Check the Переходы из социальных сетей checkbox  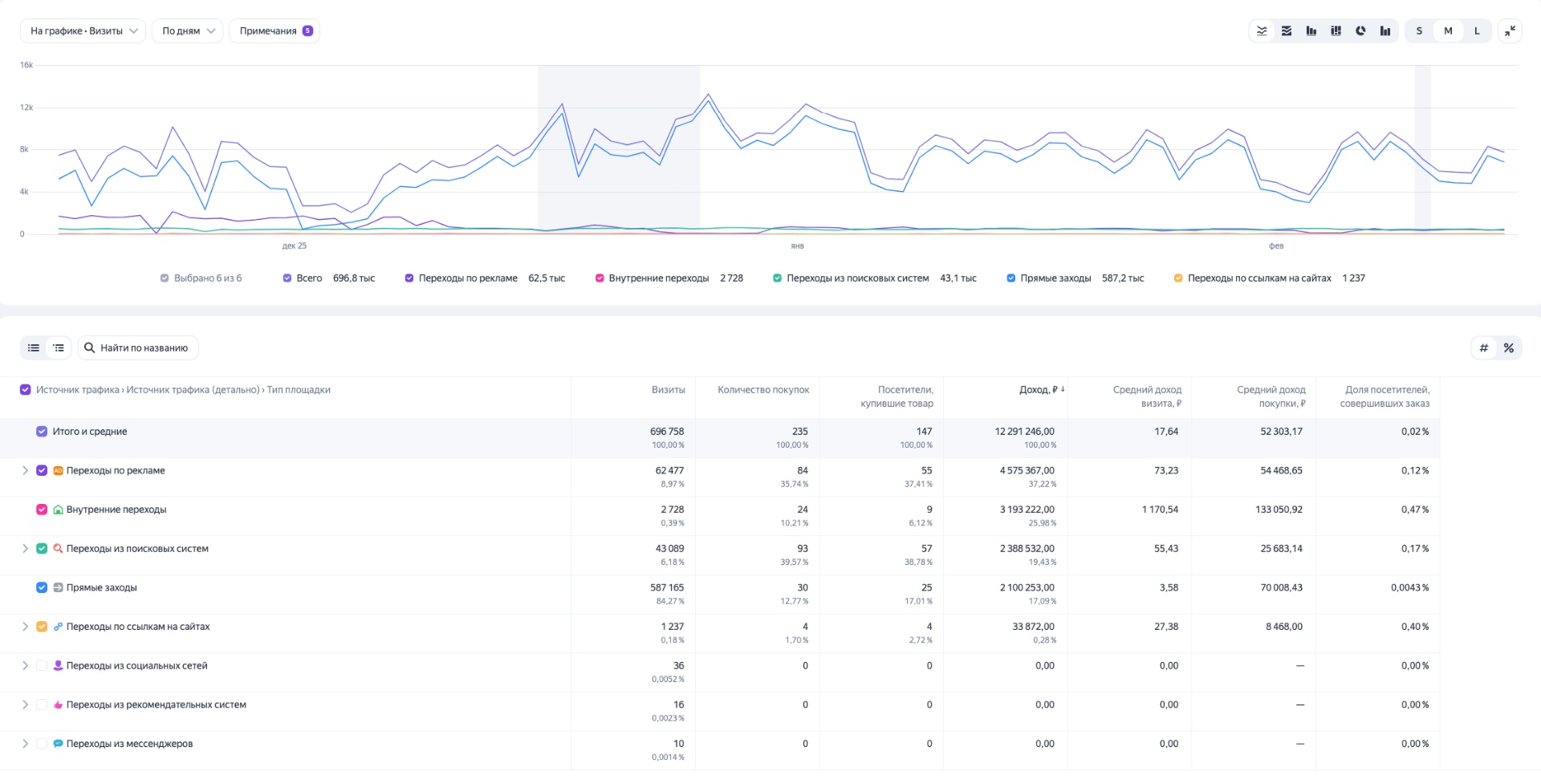[x=42, y=666]
